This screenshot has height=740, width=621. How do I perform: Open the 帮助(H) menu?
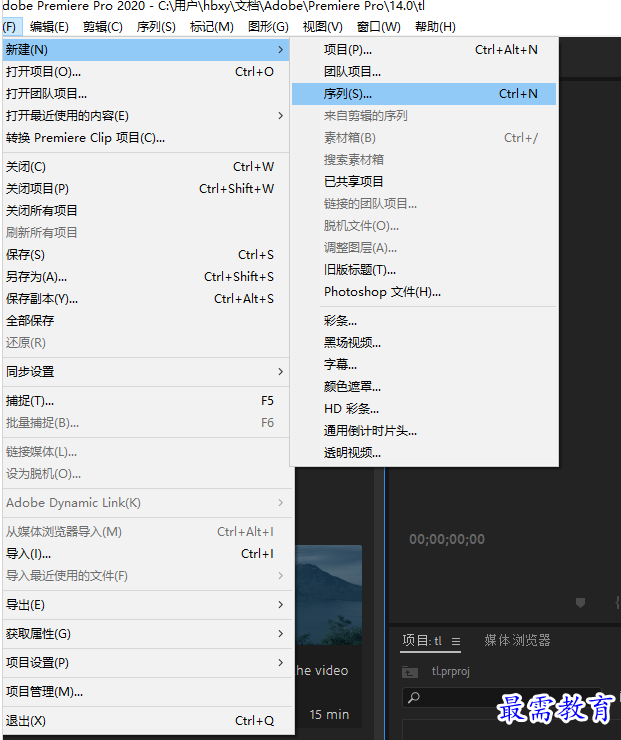tap(435, 27)
